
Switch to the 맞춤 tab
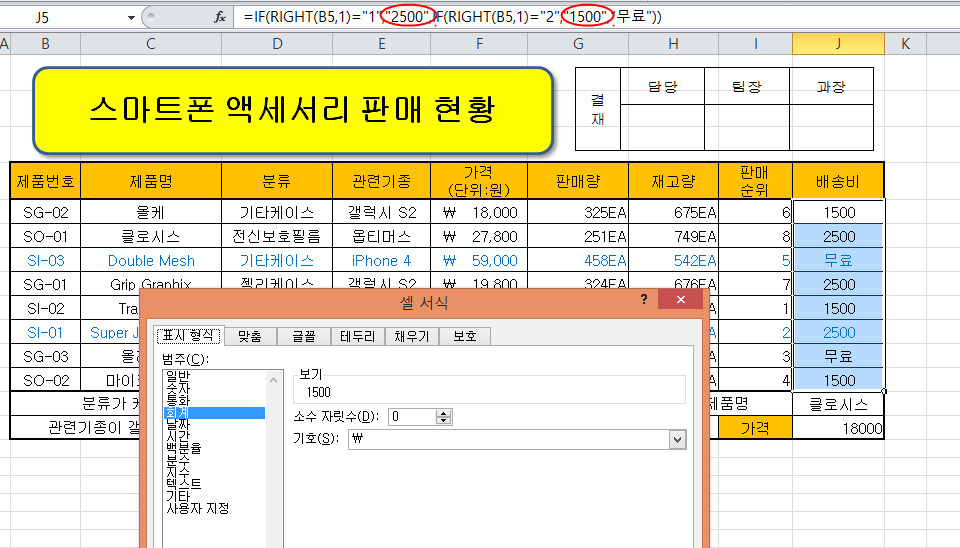[x=248, y=336]
